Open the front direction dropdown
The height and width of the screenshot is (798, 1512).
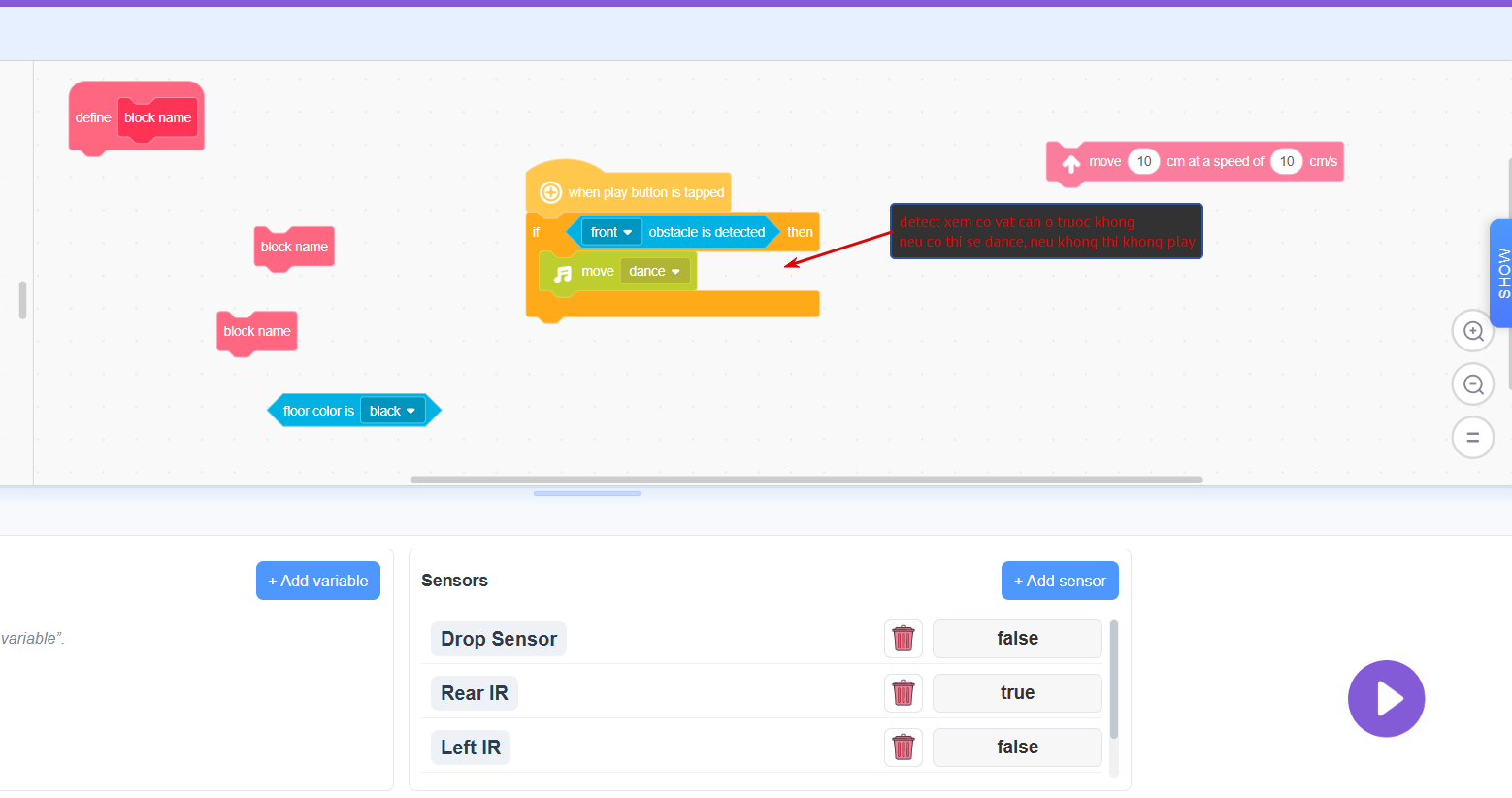point(611,232)
